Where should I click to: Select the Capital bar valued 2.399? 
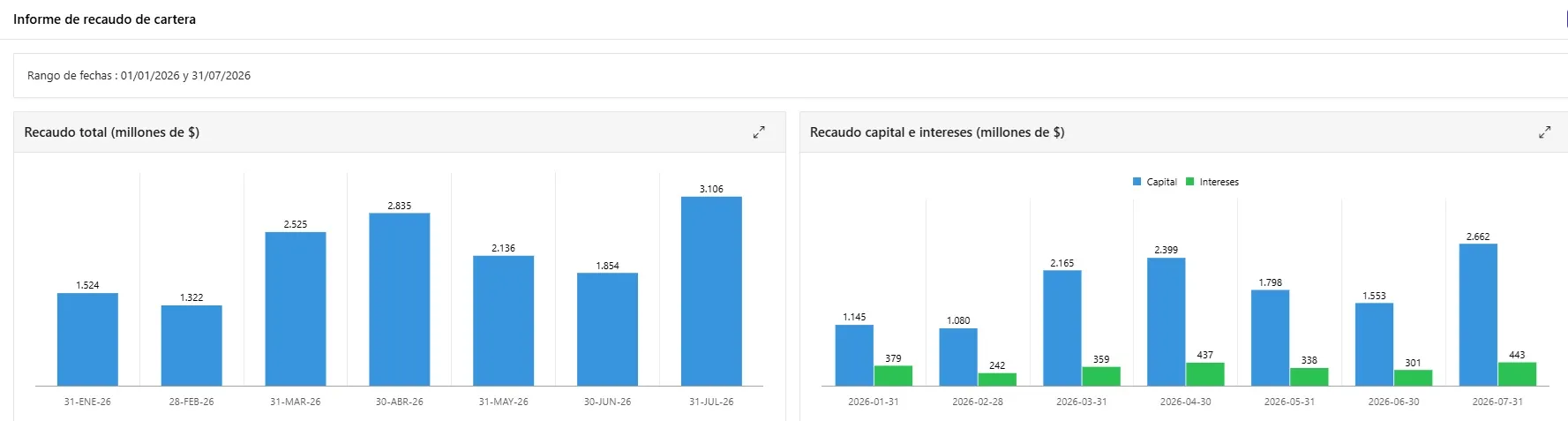pos(1167,322)
